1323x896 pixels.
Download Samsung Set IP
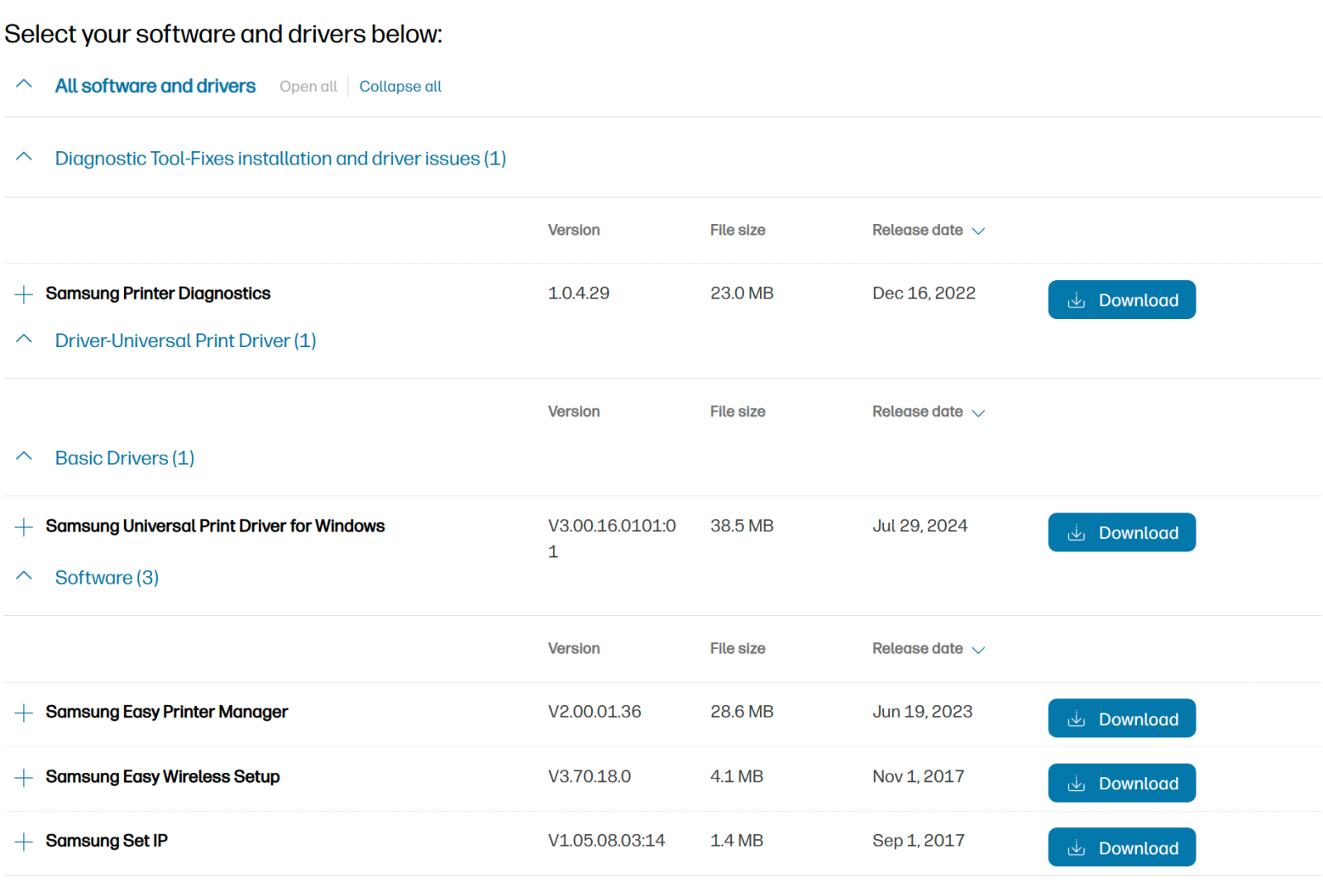1122,847
